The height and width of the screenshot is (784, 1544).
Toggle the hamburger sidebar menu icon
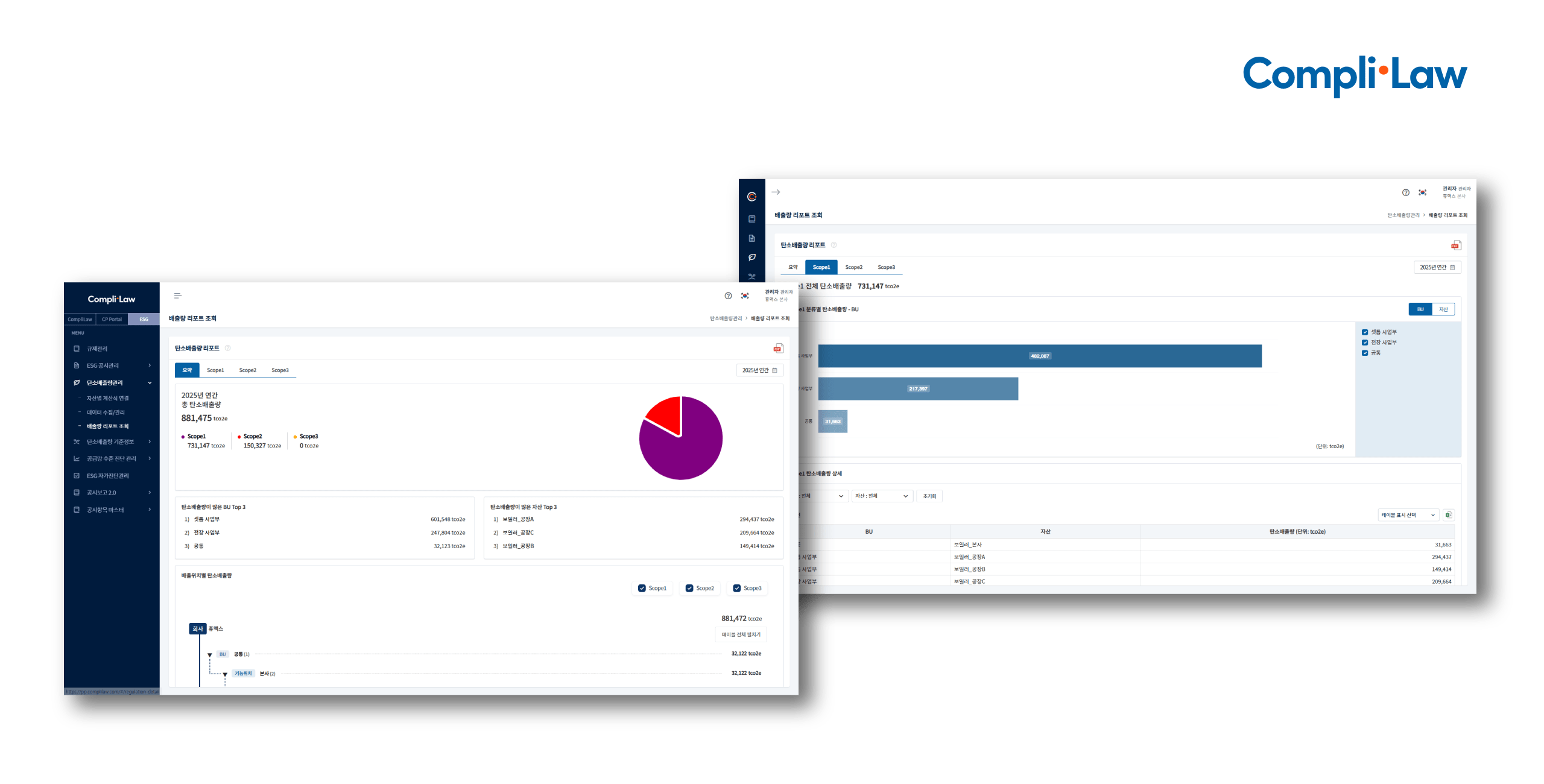177,296
